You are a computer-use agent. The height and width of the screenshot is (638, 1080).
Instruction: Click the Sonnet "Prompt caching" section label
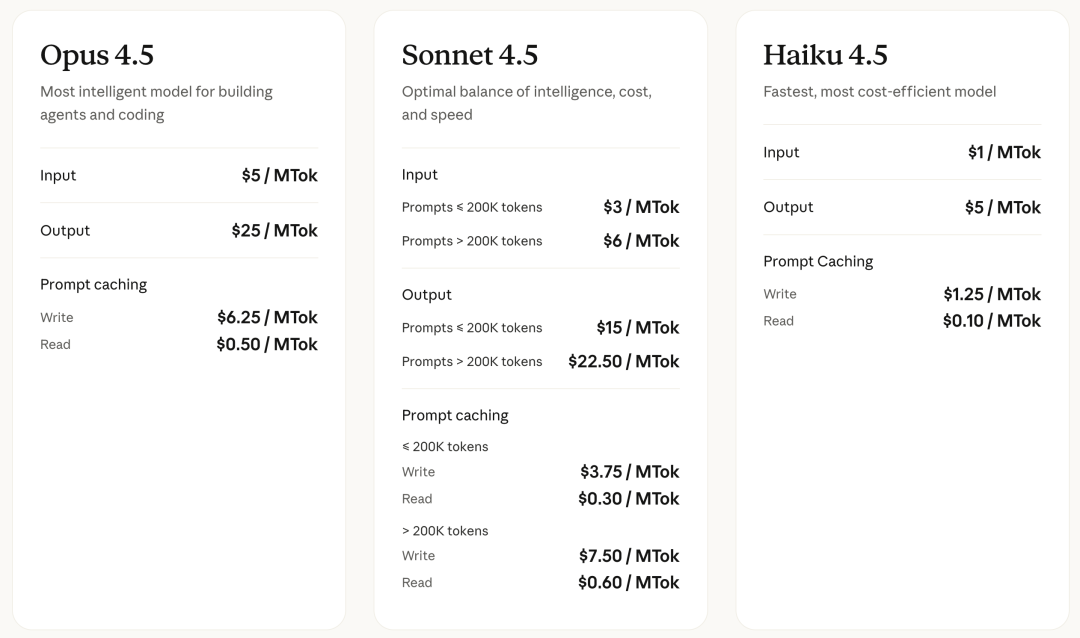(455, 416)
